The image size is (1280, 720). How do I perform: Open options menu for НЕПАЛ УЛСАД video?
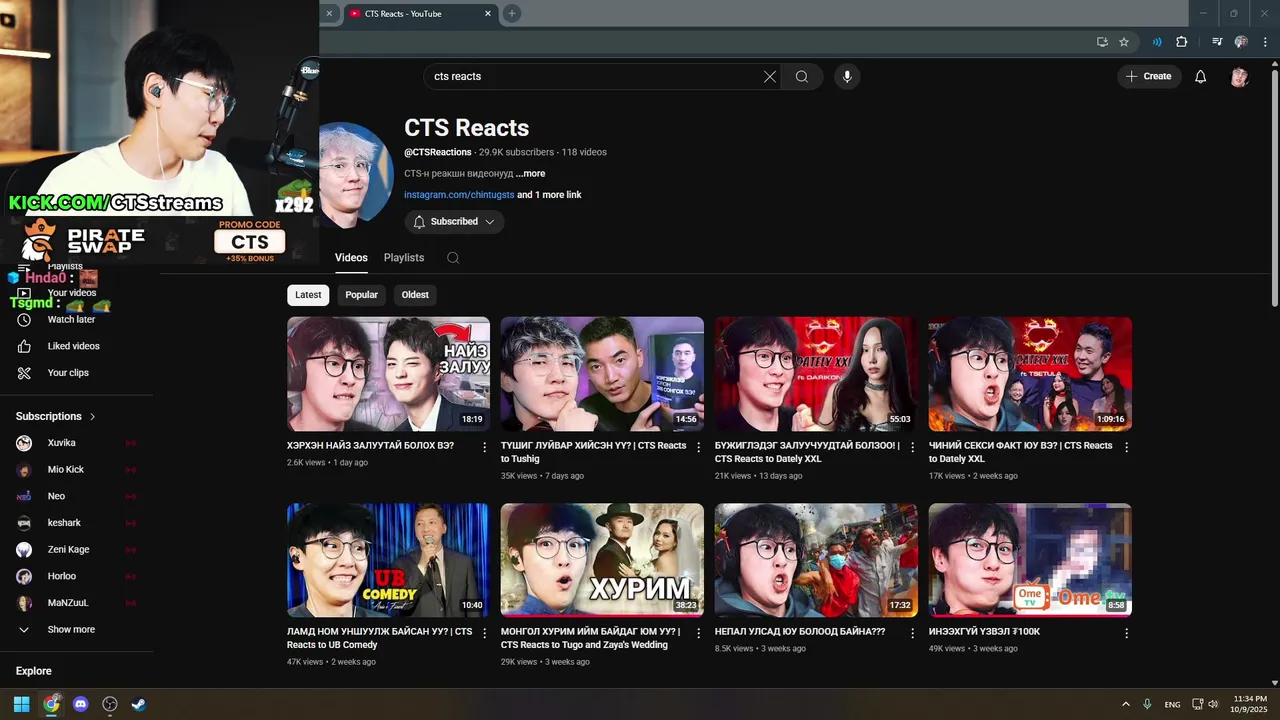913,633
